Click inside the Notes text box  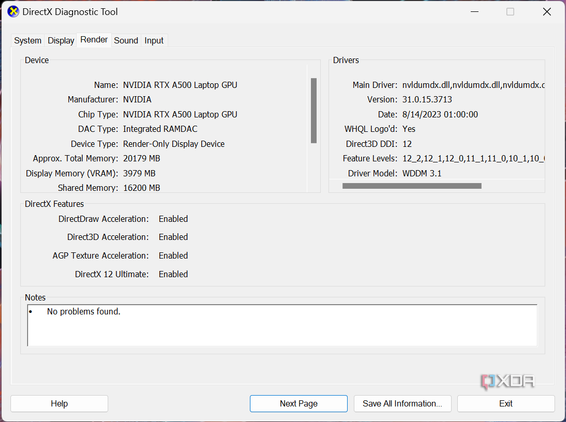pyautogui.click(x=282, y=325)
